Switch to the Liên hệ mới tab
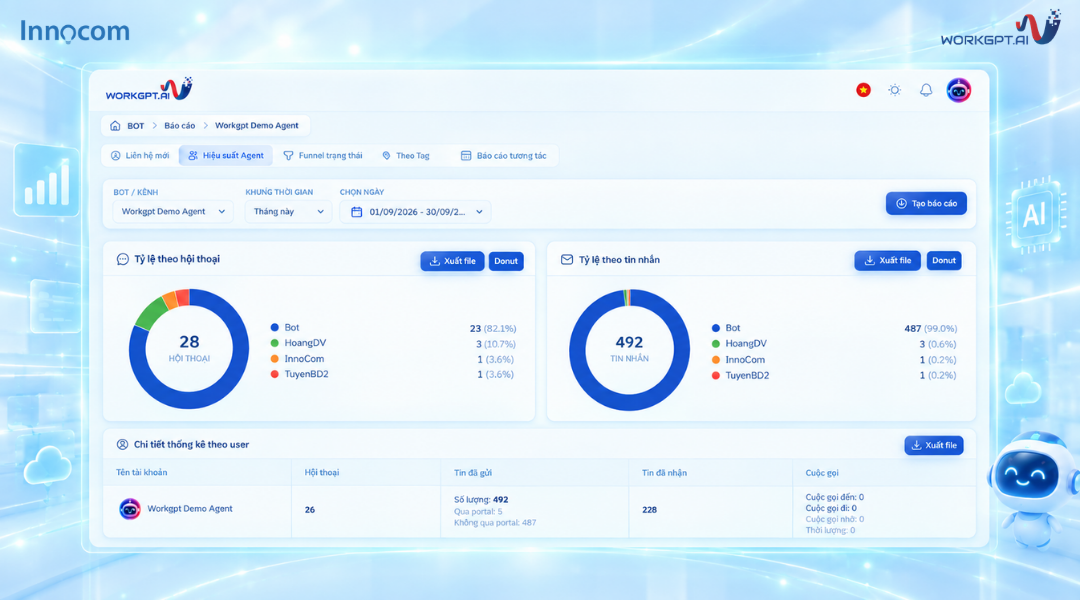This screenshot has height=600, width=1081. pos(141,155)
